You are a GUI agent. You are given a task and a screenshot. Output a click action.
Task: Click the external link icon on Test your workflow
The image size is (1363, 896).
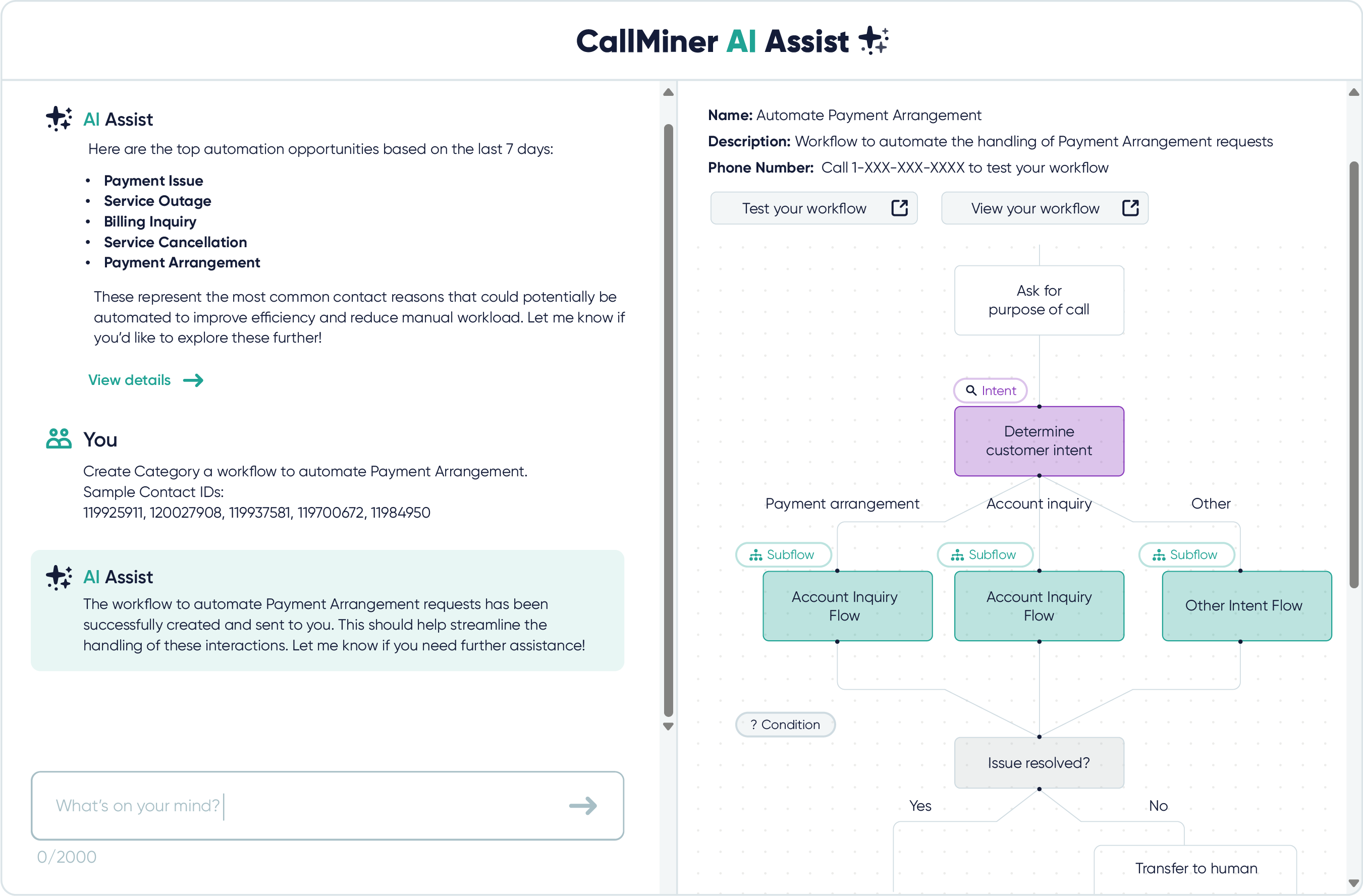point(899,208)
